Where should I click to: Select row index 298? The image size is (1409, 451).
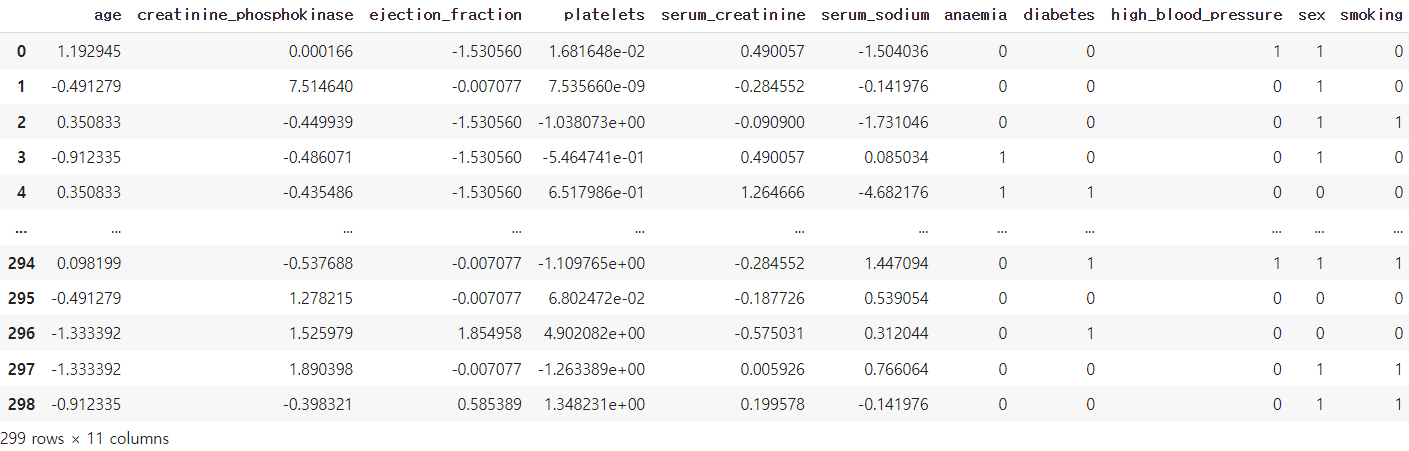click(x=21, y=404)
